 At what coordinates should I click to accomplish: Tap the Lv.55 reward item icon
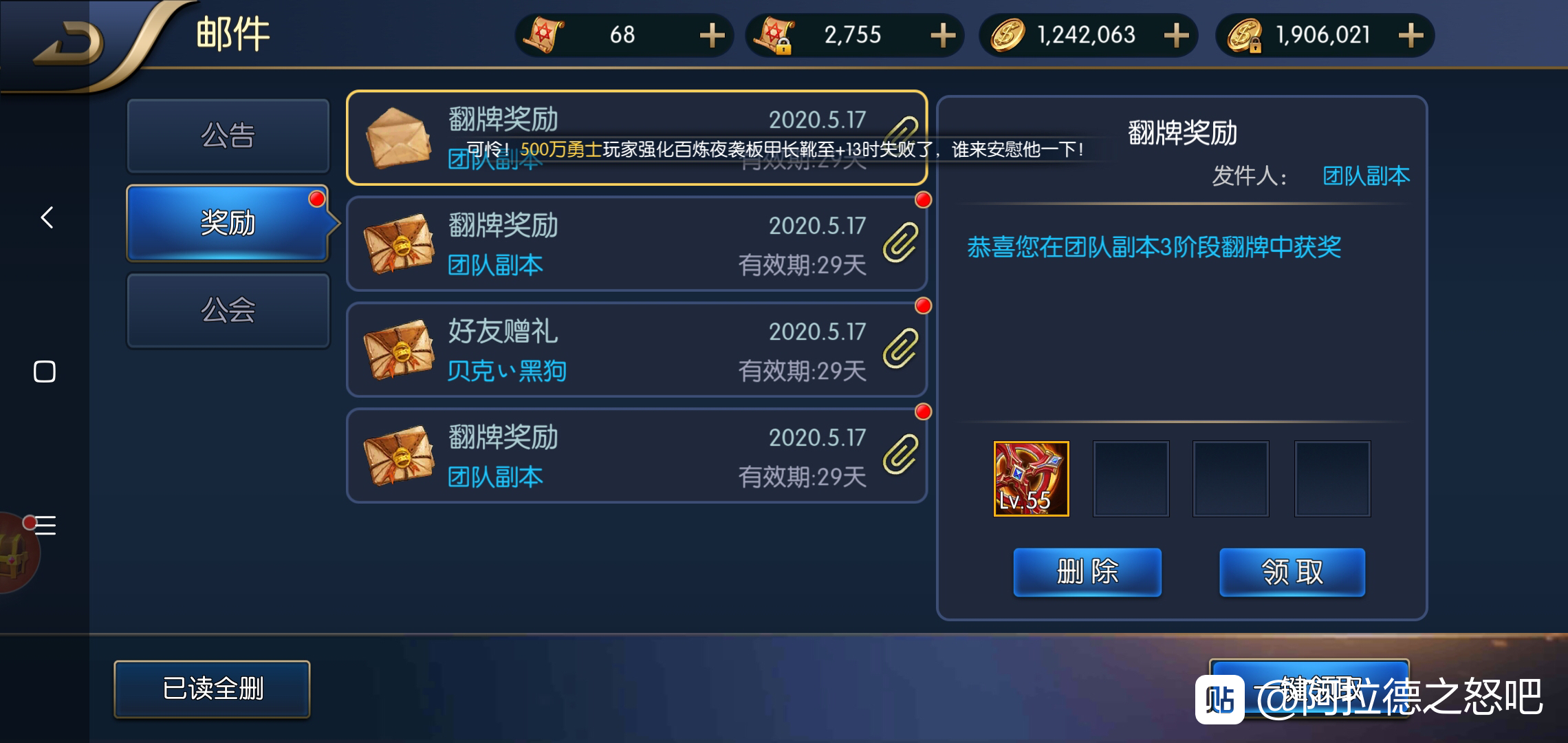(x=1031, y=479)
